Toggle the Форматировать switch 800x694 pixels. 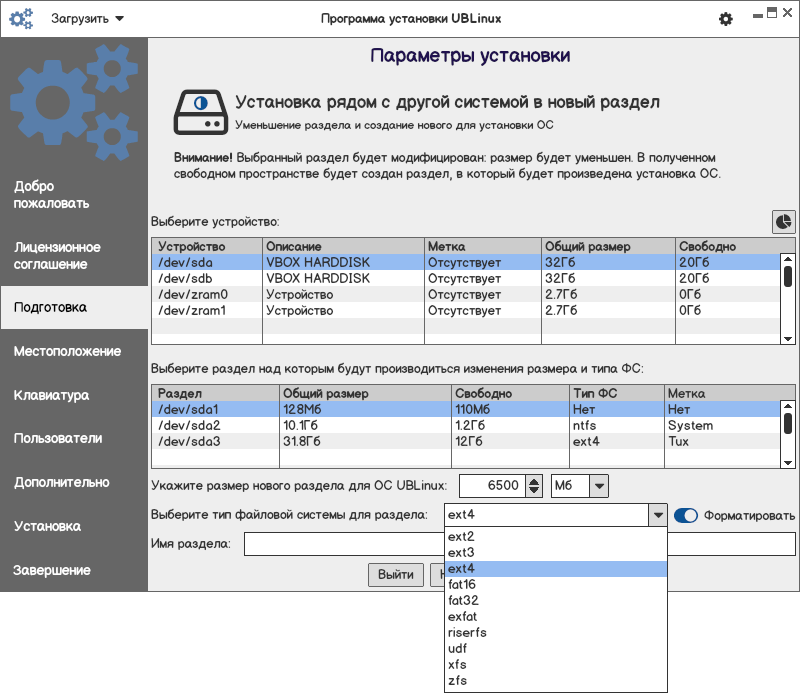[686, 515]
